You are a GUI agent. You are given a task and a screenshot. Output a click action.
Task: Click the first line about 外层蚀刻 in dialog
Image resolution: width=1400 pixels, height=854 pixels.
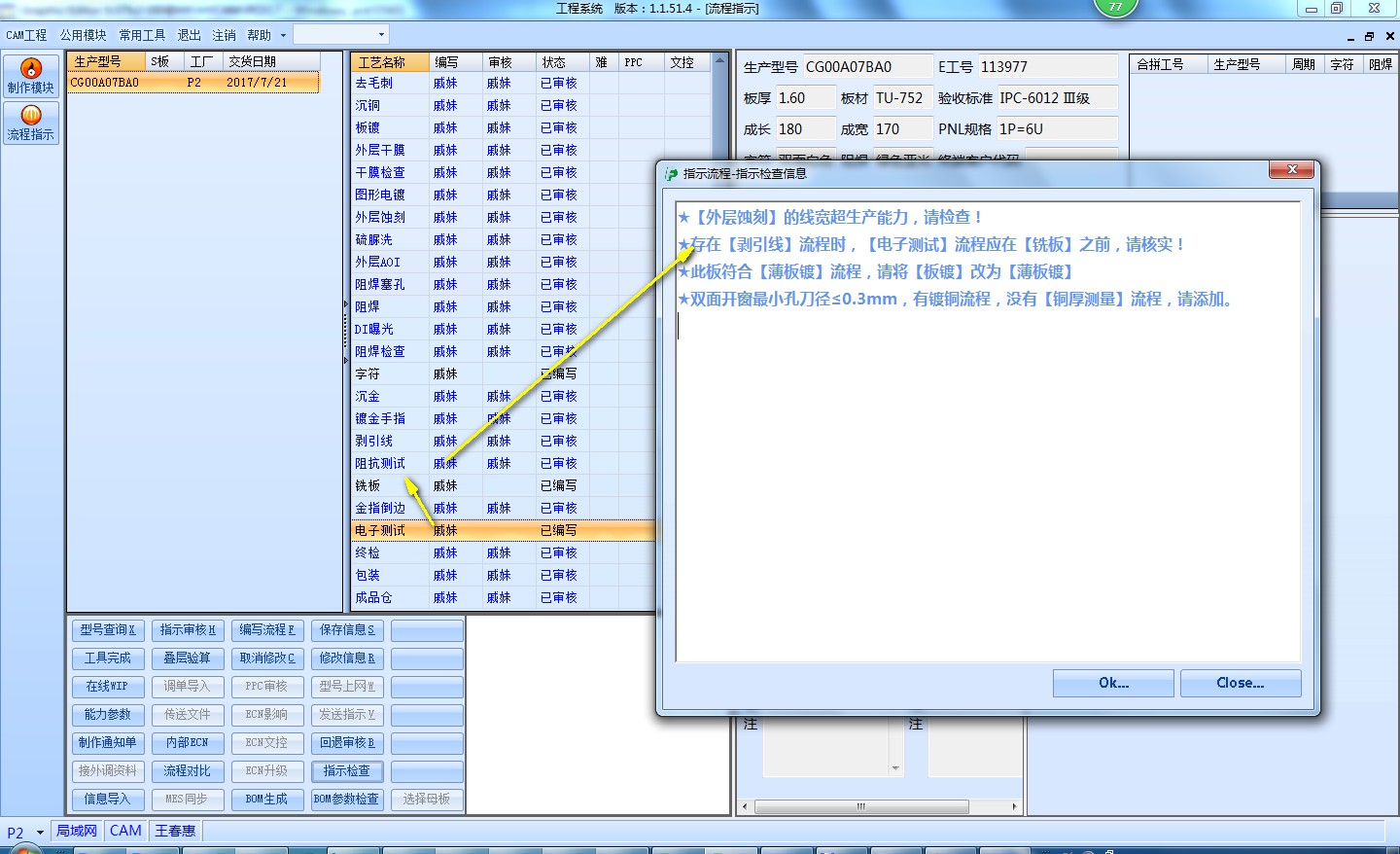(832, 217)
